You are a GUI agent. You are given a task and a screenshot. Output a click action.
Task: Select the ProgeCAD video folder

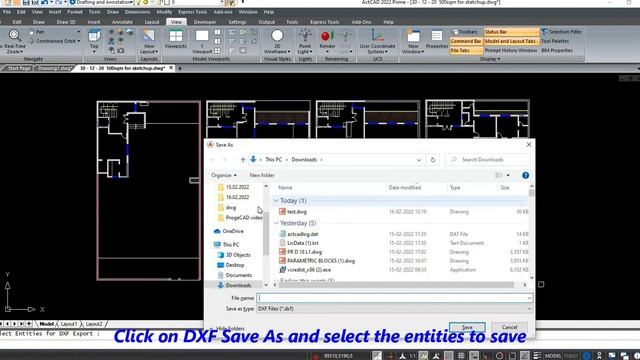pyautogui.click(x=244, y=218)
